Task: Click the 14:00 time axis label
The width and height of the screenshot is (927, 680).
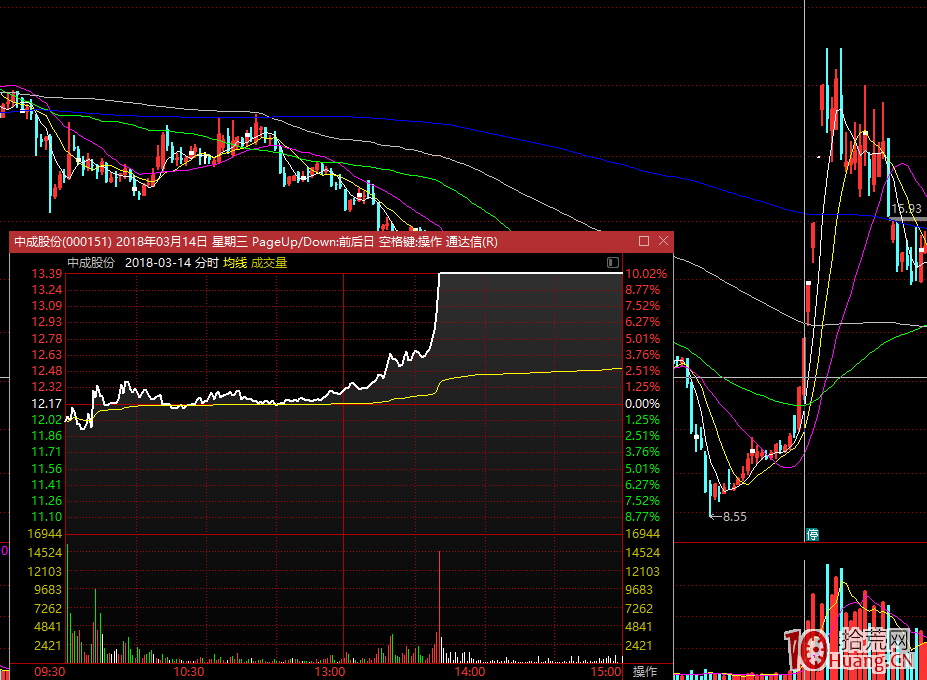Action: point(469,672)
